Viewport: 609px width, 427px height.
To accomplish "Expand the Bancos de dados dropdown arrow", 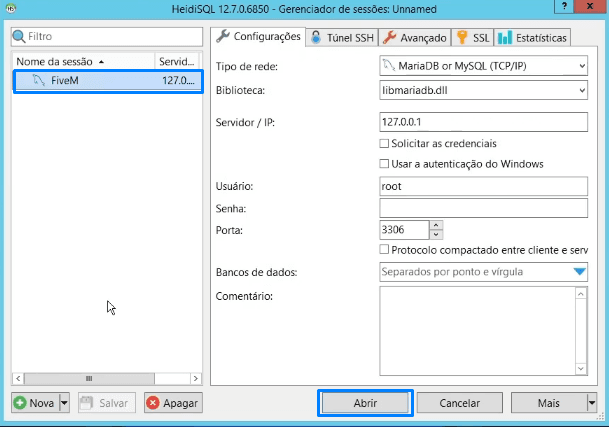I will point(579,272).
